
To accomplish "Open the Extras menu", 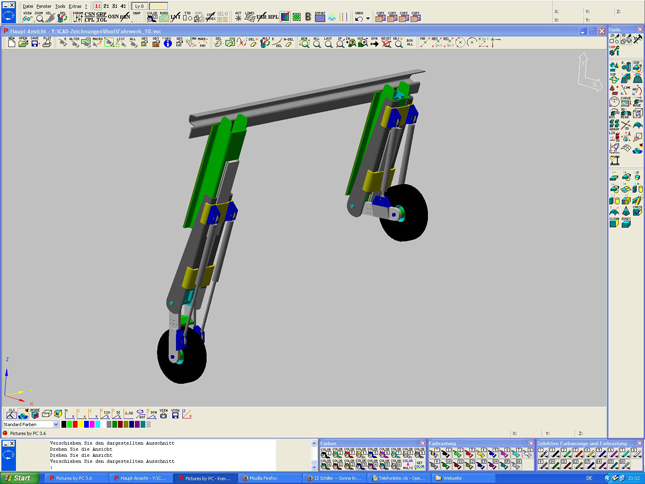I will pyautogui.click(x=75, y=6).
